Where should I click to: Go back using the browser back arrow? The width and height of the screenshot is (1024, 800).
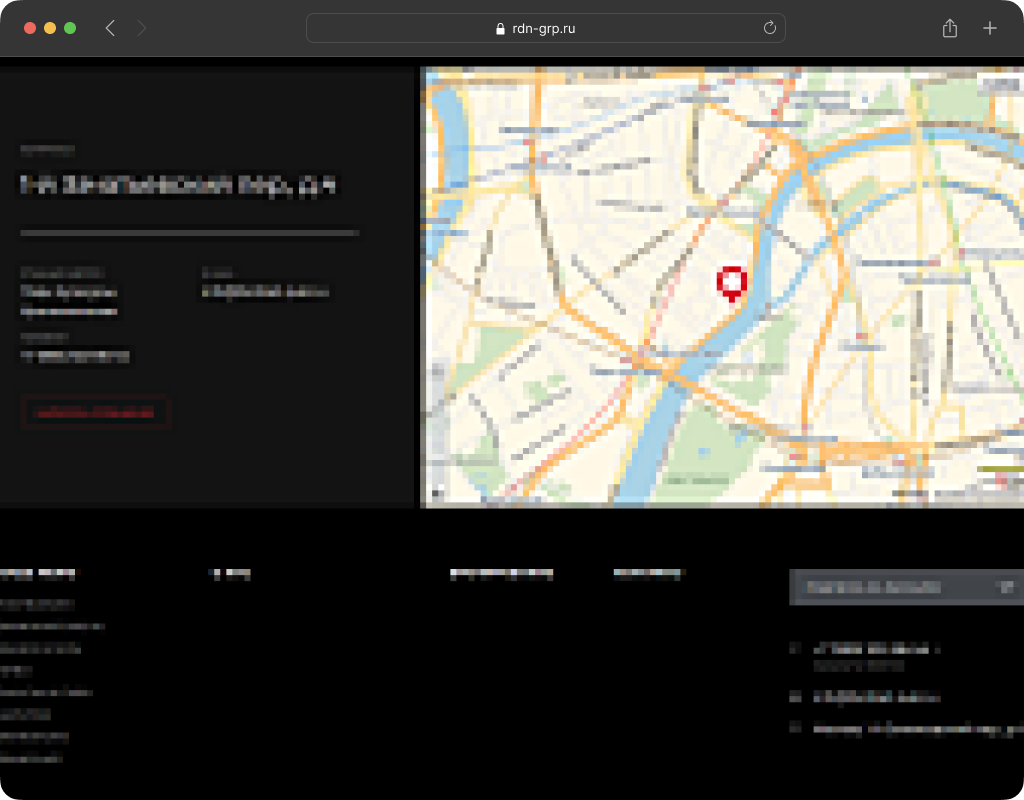110,28
